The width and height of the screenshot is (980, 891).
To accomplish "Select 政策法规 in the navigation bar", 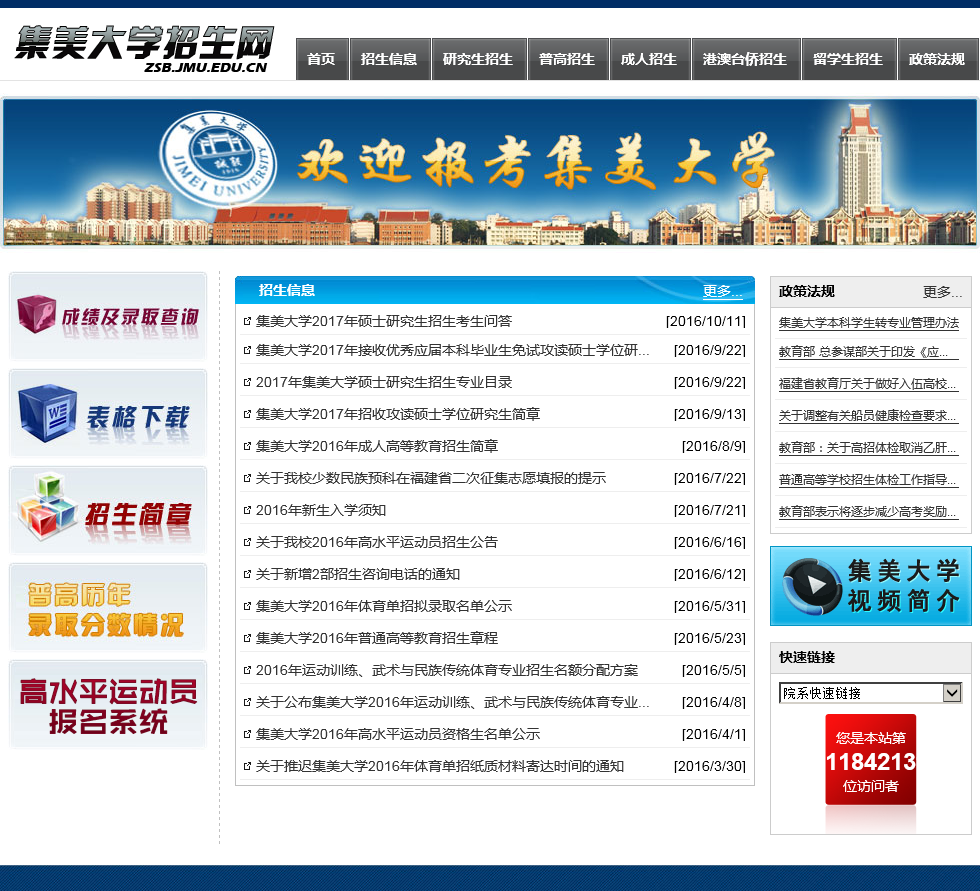I will pyautogui.click(x=938, y=59).
